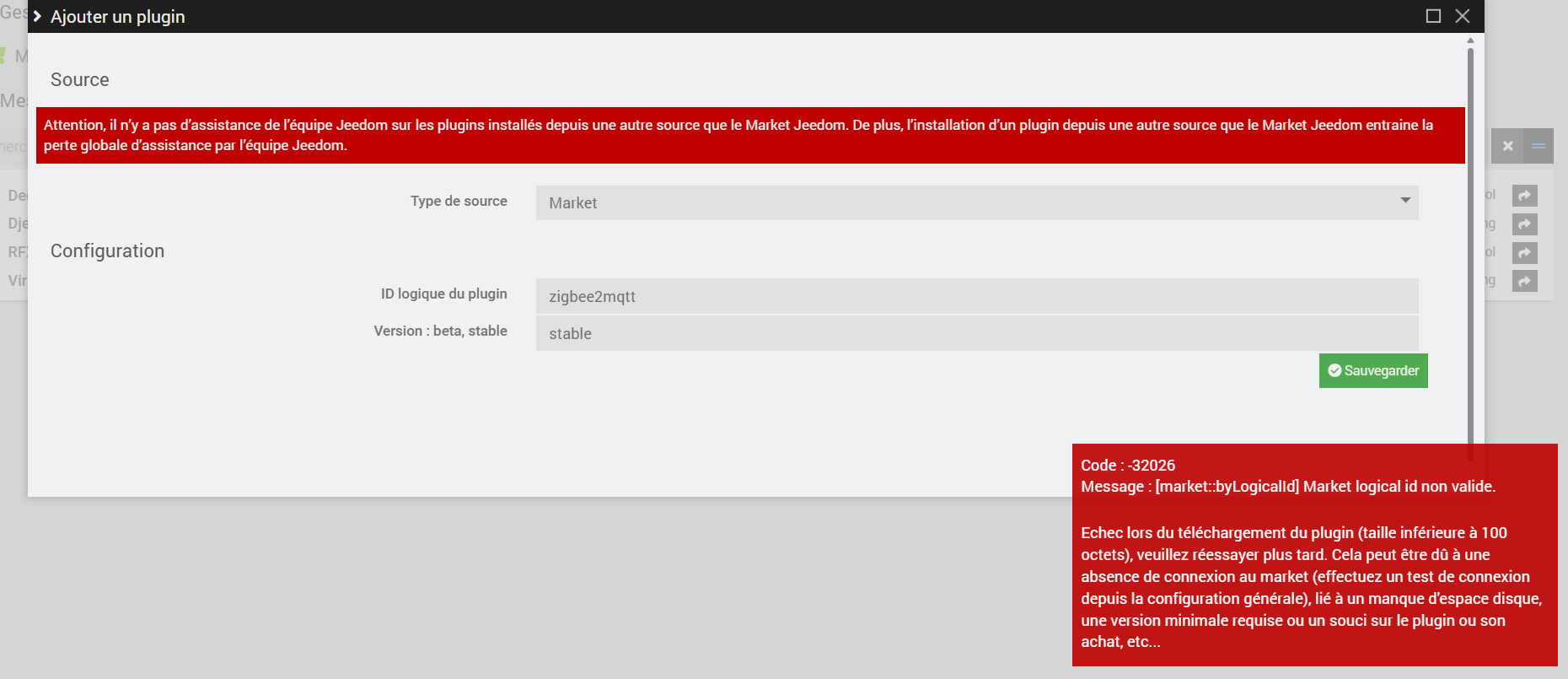Click the red Attention assistance warning banner
The image size is (1568, 679).
[750, 135]
